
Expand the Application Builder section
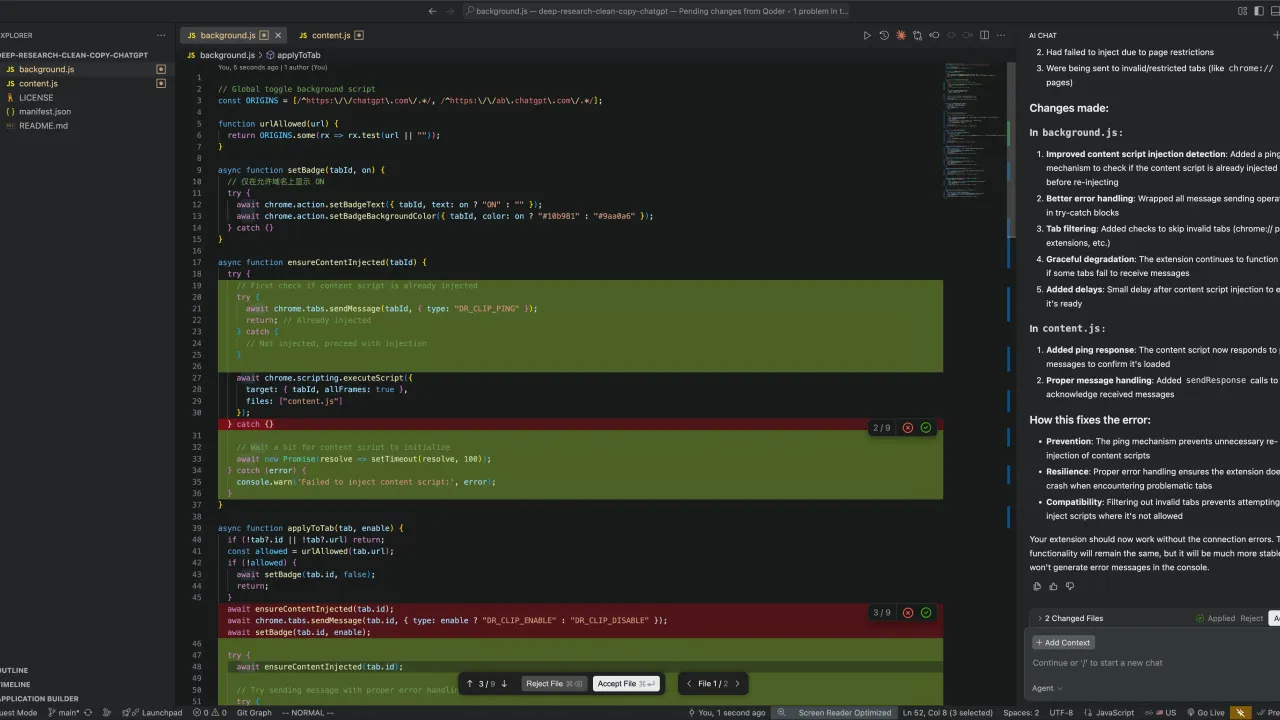39,699
